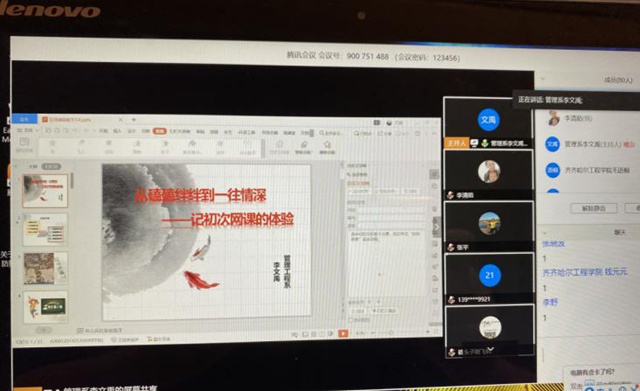Collapse the chat panel chevron

coord(544,233)
